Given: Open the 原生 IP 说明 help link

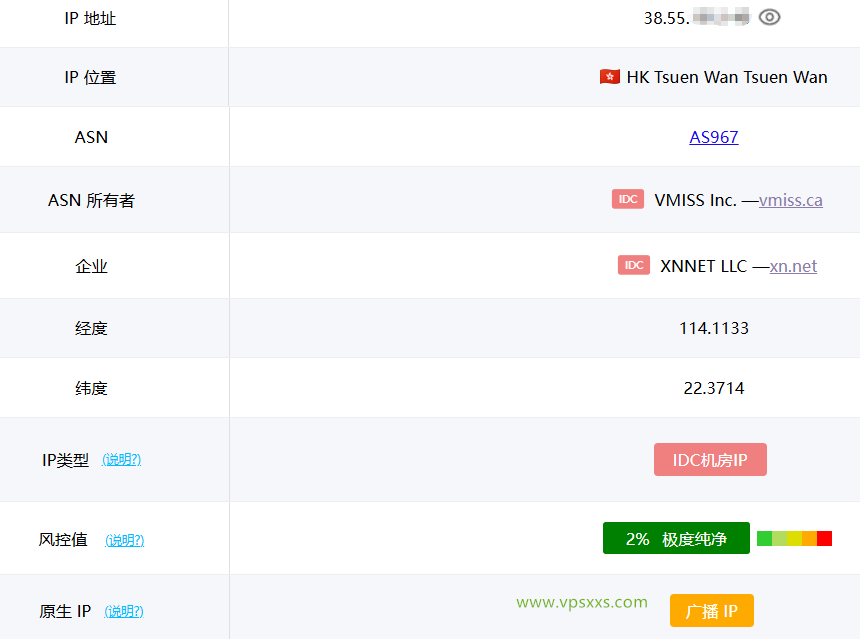Looking at the screenshot, I should 124,611.
